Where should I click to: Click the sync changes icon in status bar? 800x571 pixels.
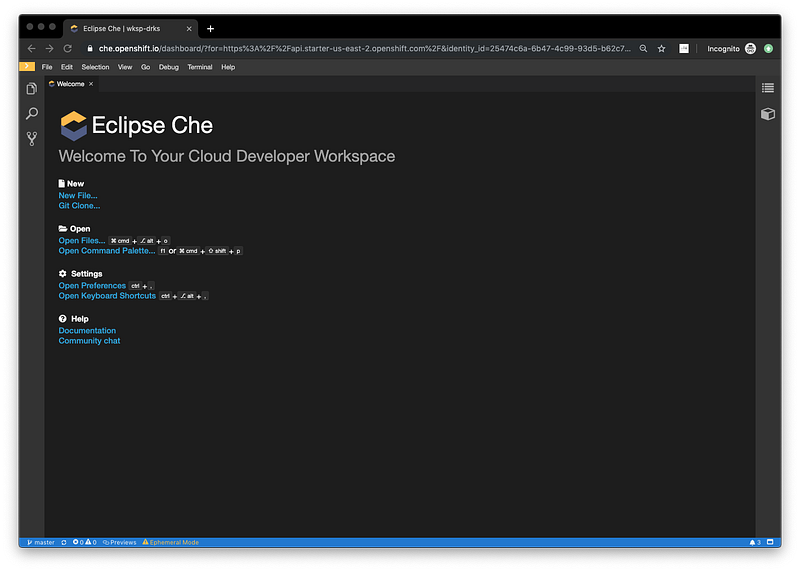pos(64,542)
